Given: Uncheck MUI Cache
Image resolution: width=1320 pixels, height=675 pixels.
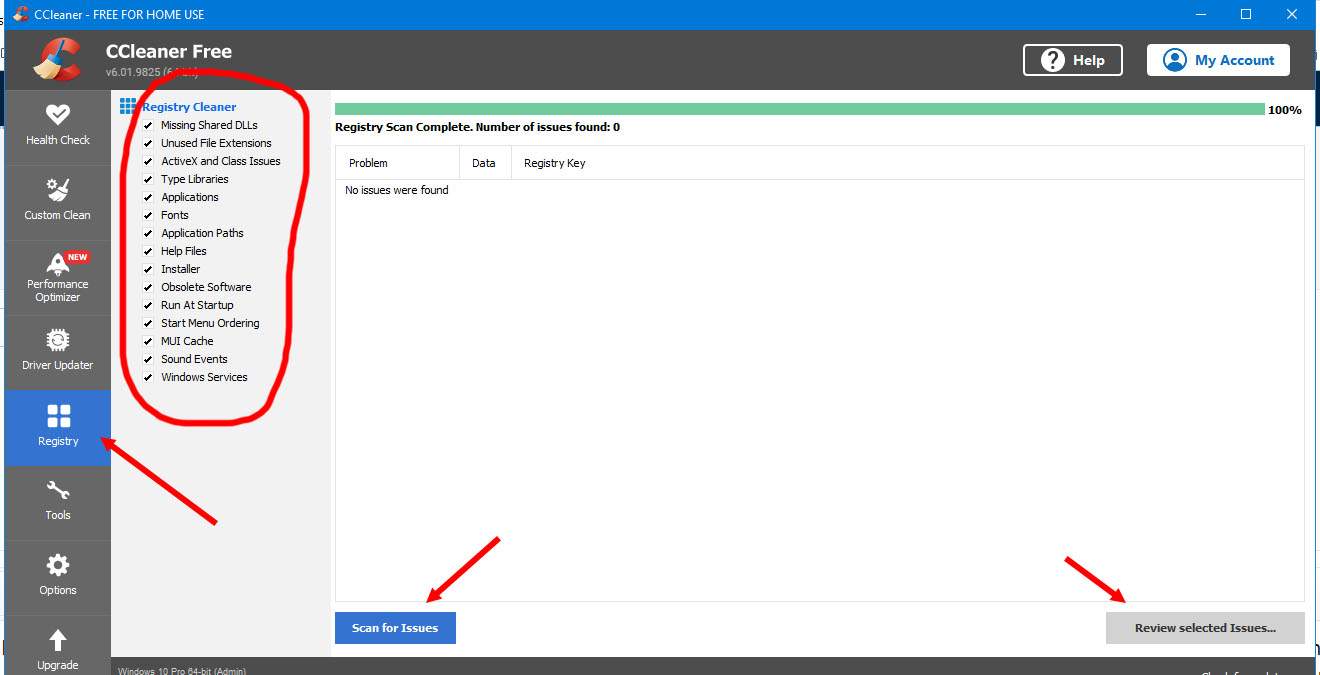Looking at the screenshot, I should click(x=148, y=341).
